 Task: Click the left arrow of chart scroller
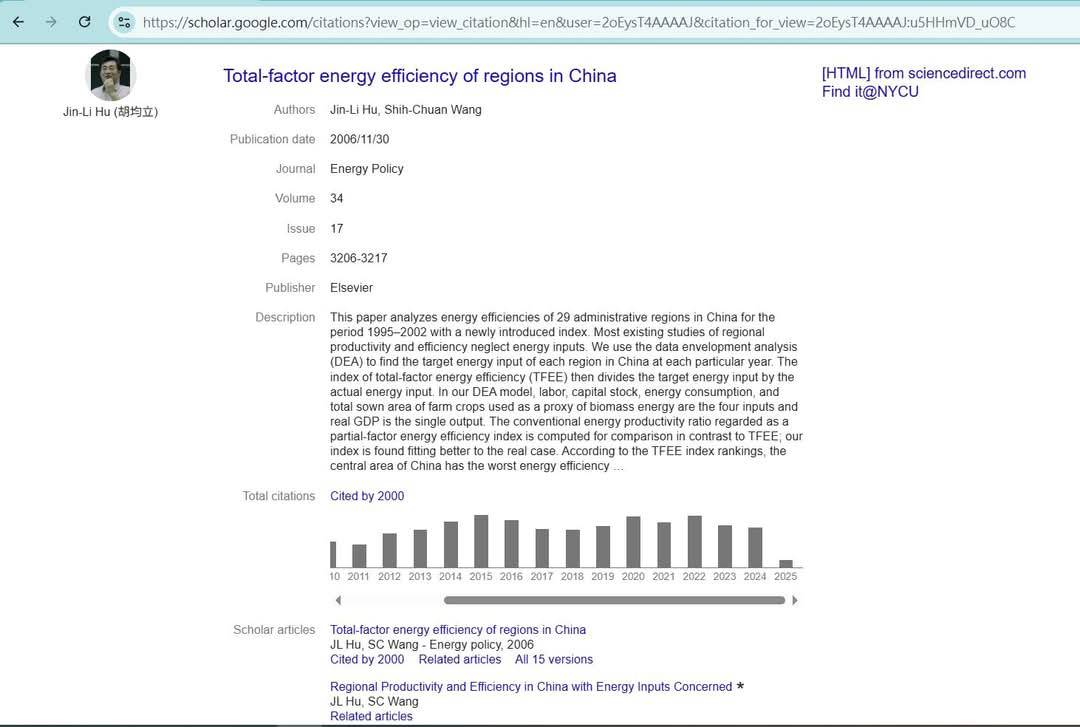(x=338, y=600)
